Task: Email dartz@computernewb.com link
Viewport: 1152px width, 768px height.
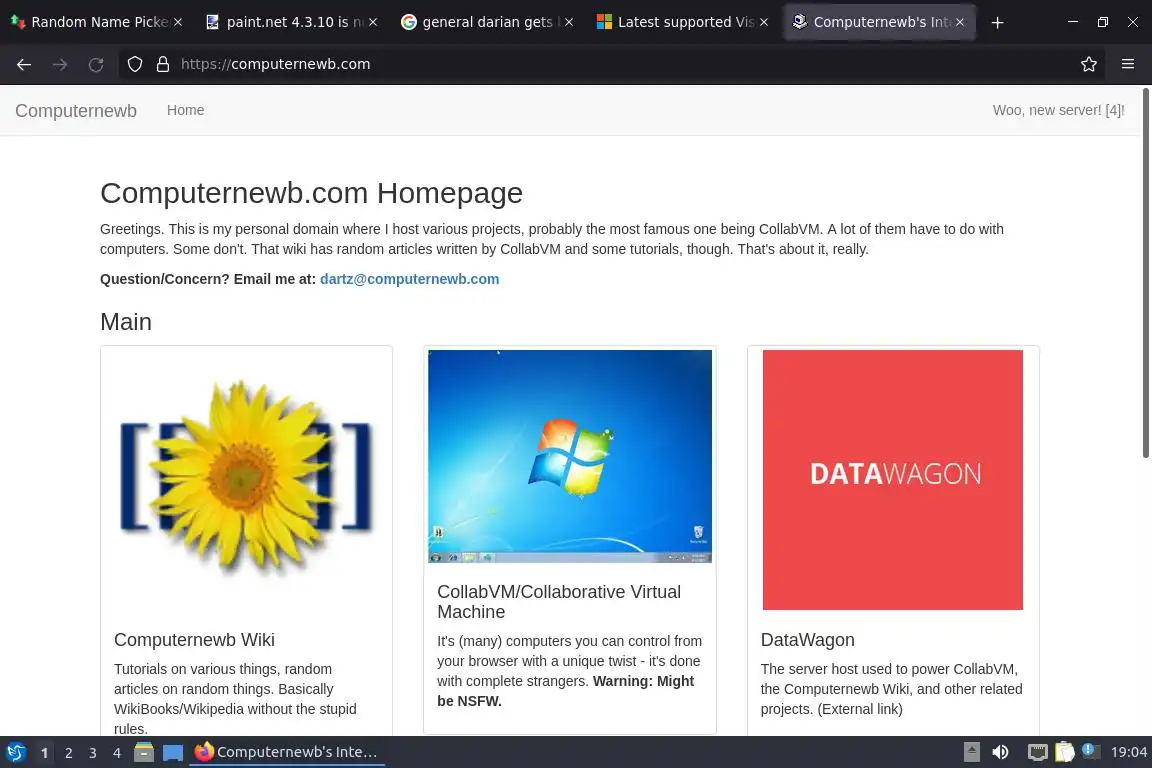Action: [x=409, y=279]
